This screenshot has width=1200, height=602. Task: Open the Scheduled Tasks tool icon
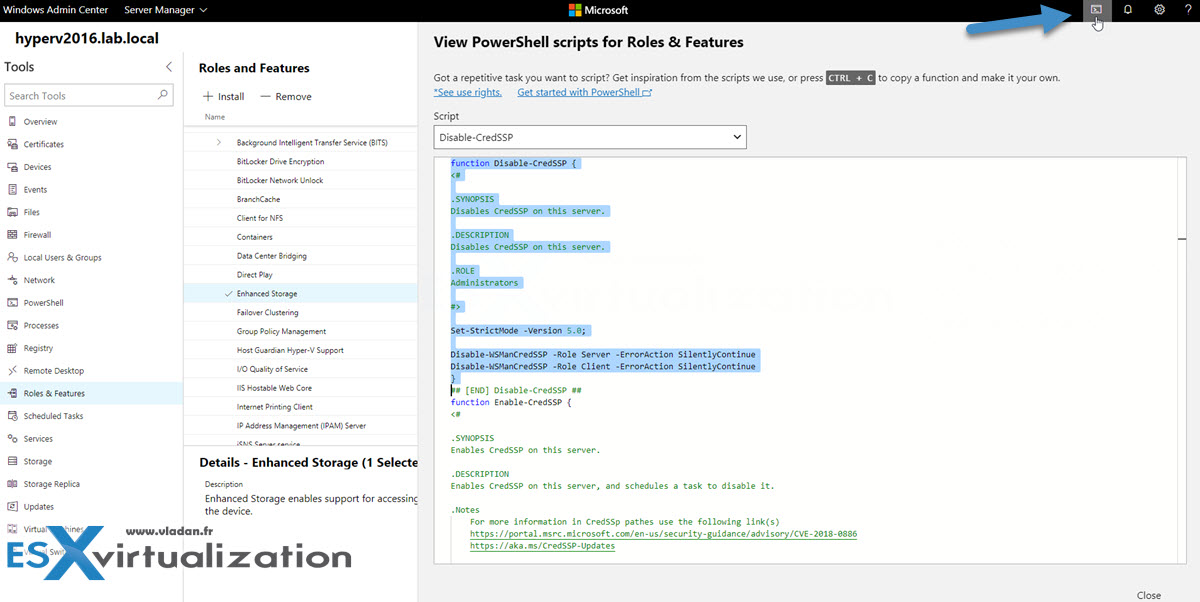tap(13, 416)
